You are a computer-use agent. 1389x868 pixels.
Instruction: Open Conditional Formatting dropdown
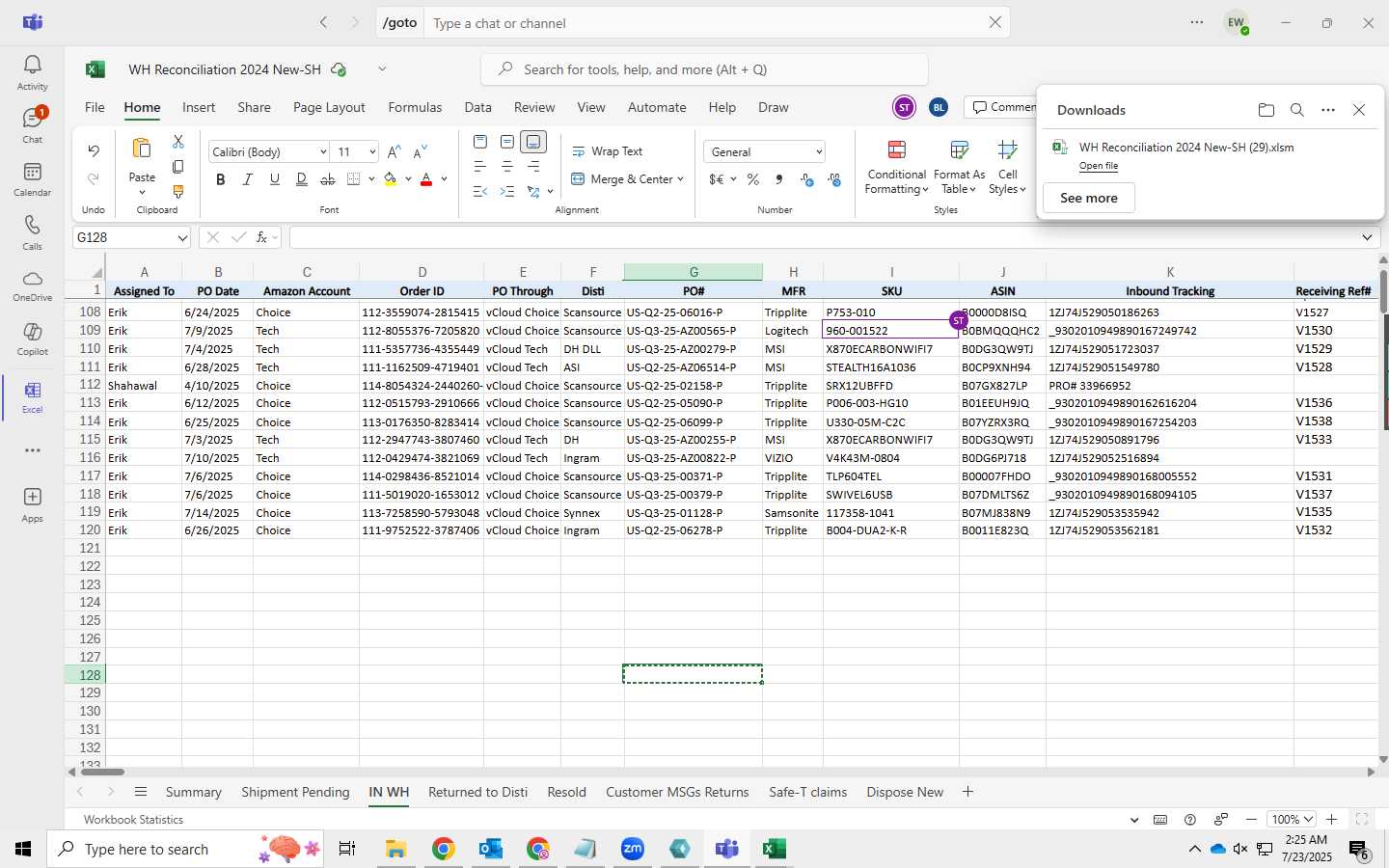896,167
